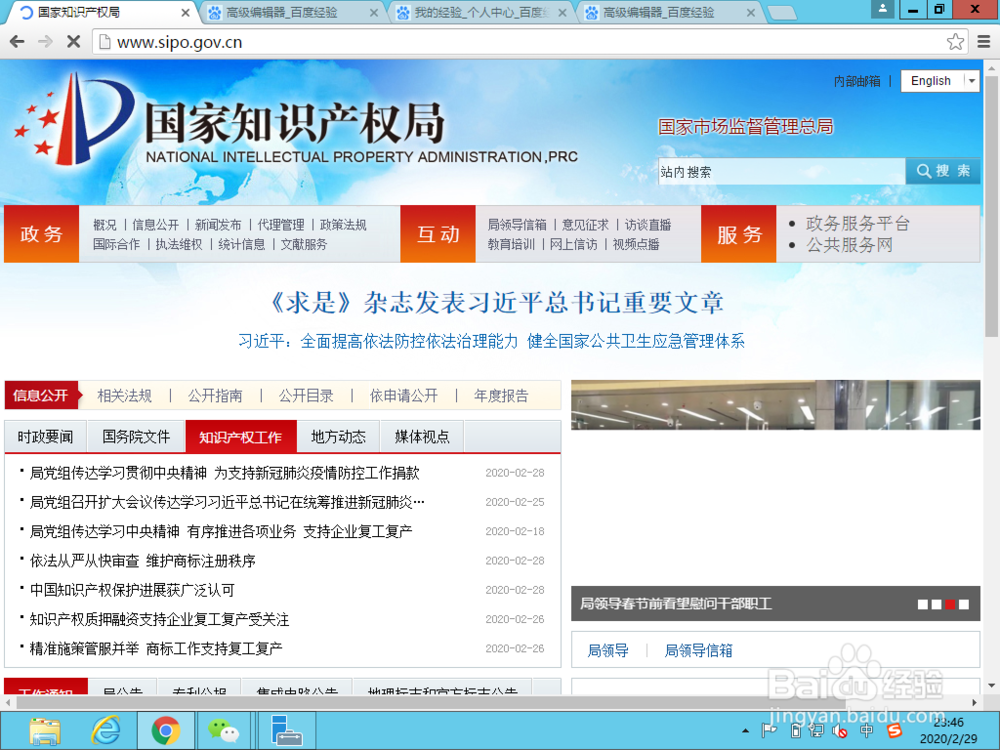Open the 政务 red section button
This screenshot has height=750, width=1000.
click(41, 234)
